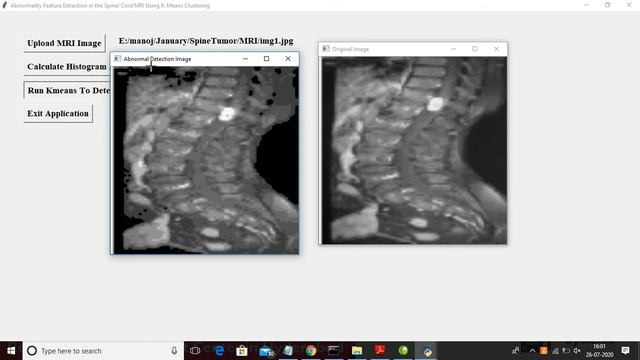Open the Abnormal Detection Image window icon menu

117,59
